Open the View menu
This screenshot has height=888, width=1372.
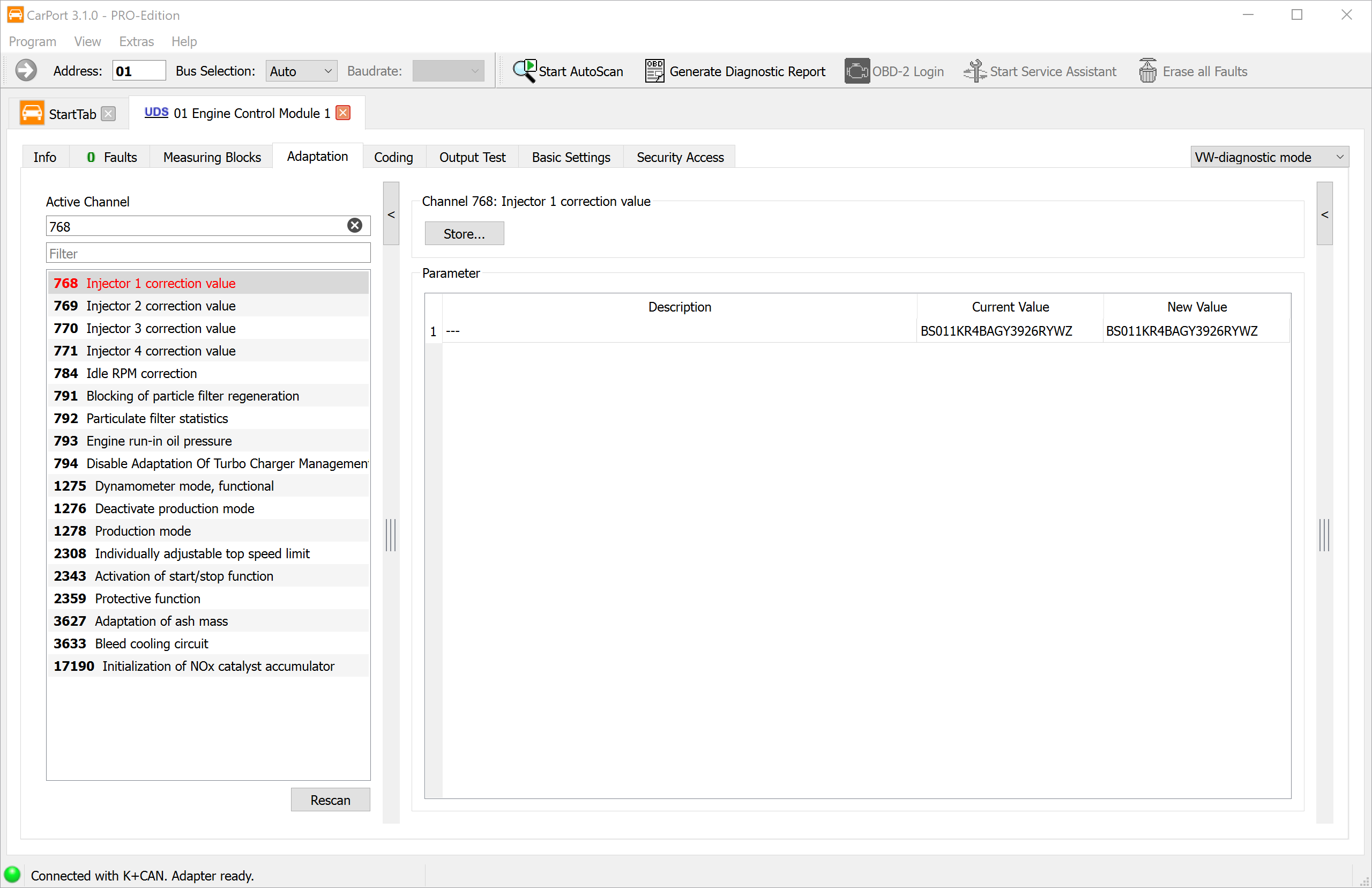87,41
